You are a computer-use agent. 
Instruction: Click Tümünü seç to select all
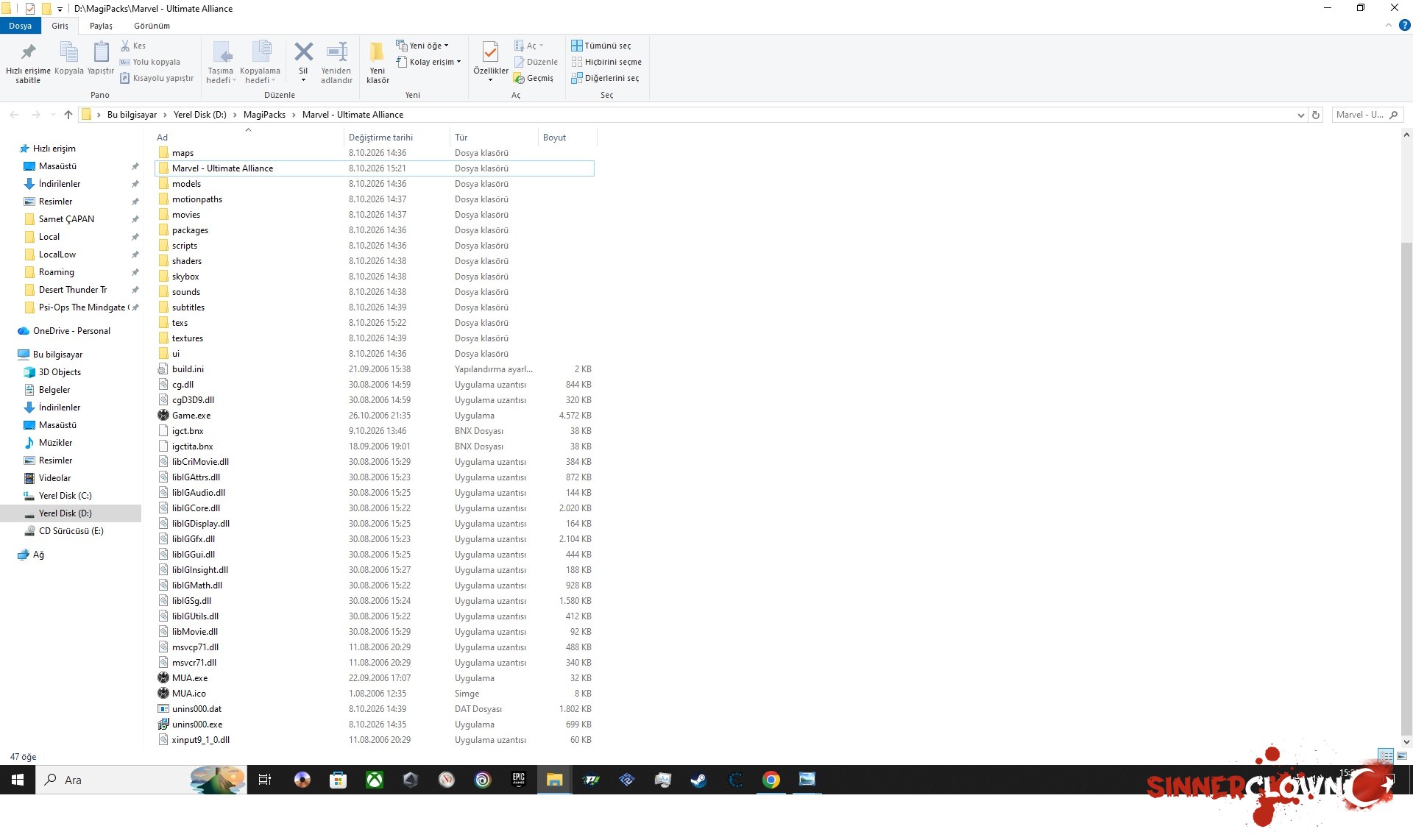[x=601, y=46]
